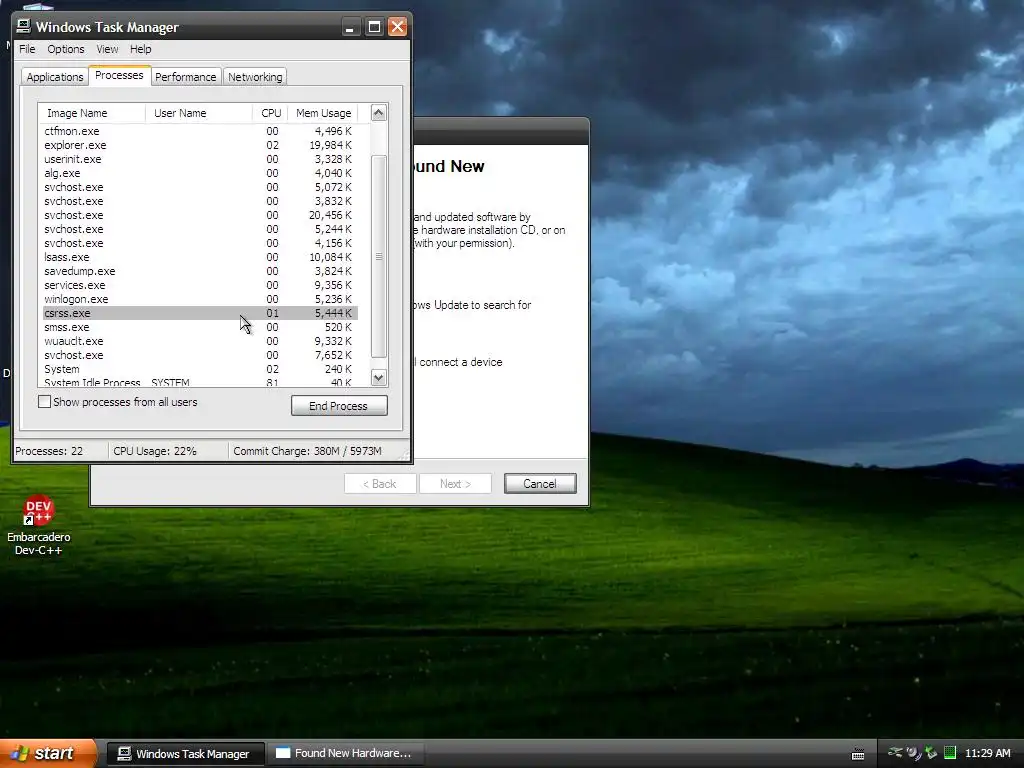Select the savedump.exe process
Viewport: 1024px width, 768px height.
coord(200,271)
